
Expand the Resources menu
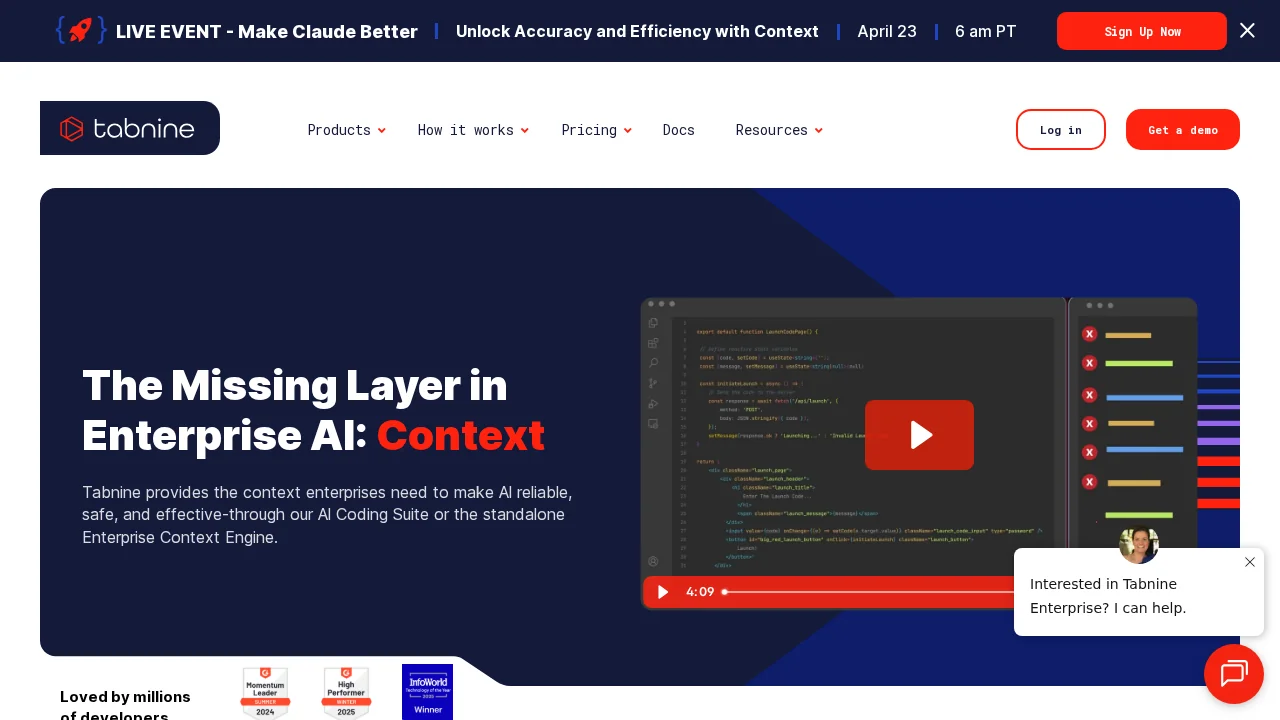[x=778, y=130]
